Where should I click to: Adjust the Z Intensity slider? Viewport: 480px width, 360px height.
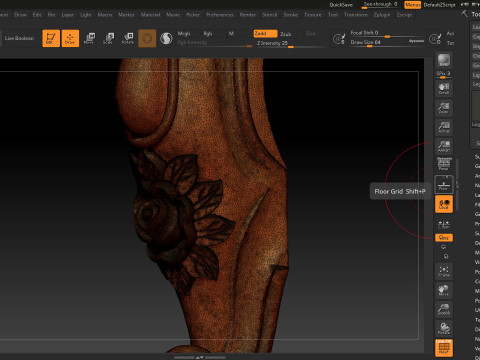pyautogui.click(x=290, y=44)
